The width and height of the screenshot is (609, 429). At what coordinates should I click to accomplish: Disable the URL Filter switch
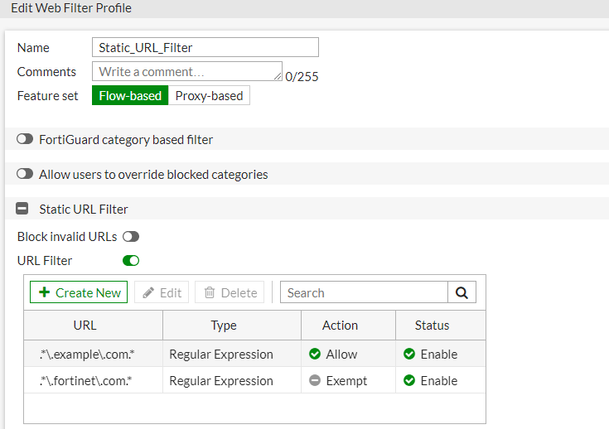130,261
